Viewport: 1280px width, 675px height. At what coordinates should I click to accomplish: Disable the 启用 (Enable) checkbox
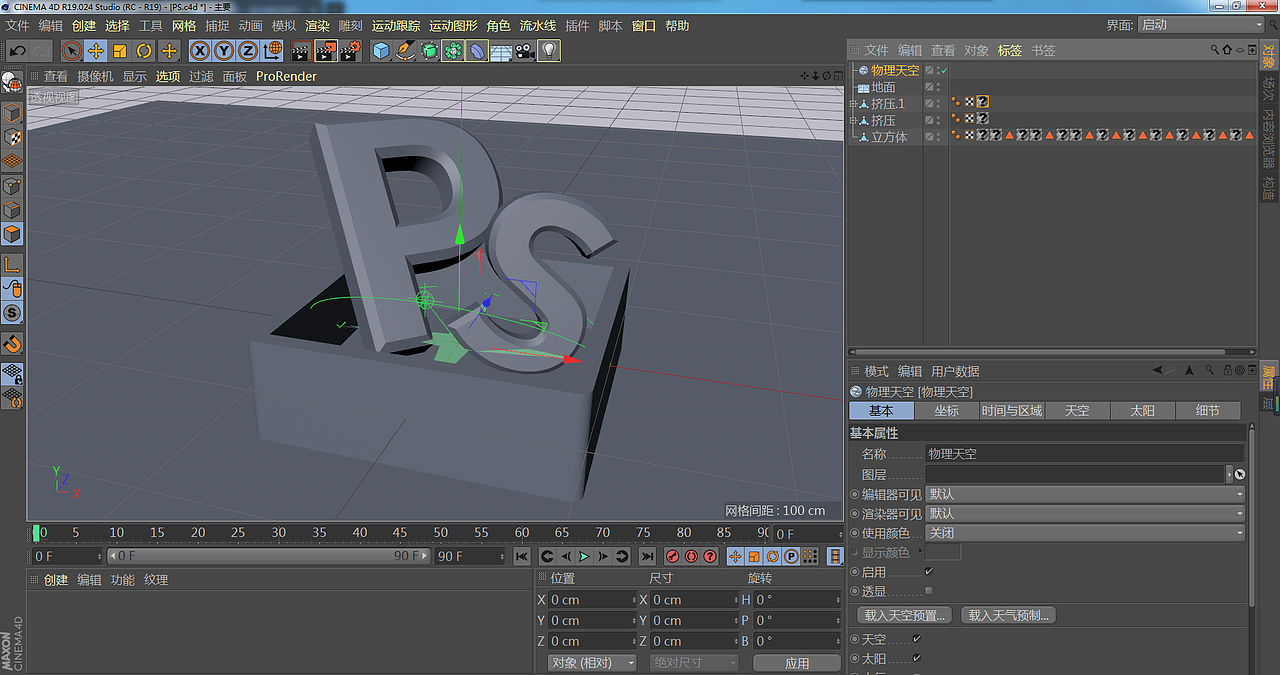pyautogui.click(x=928, y=571)
